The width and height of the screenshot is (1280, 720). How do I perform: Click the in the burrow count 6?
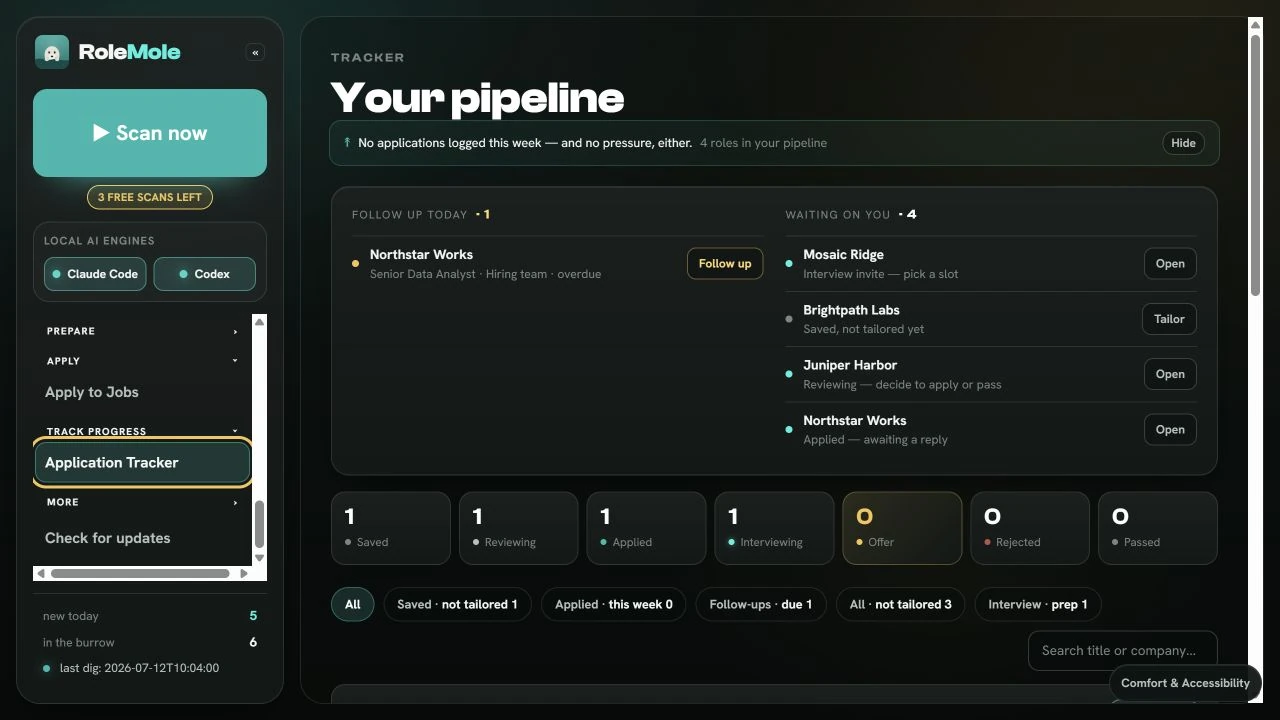253,642
